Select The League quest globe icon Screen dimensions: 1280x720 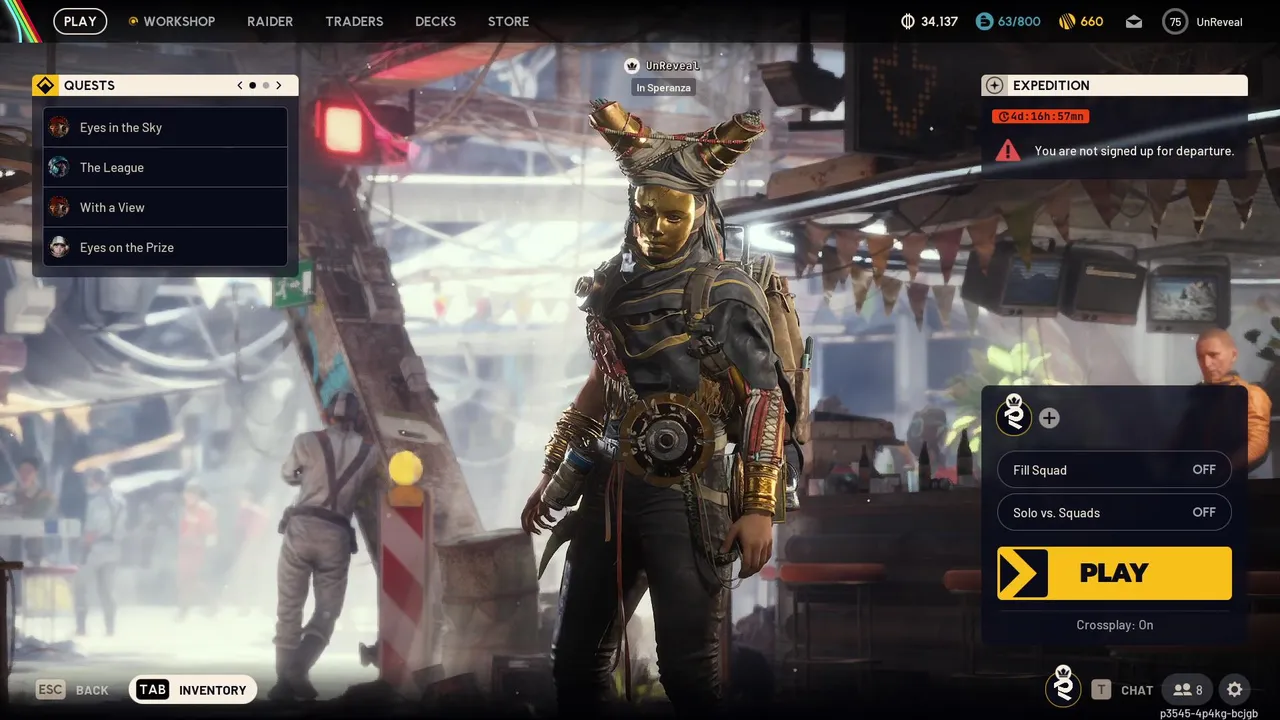tap(59, 167)
